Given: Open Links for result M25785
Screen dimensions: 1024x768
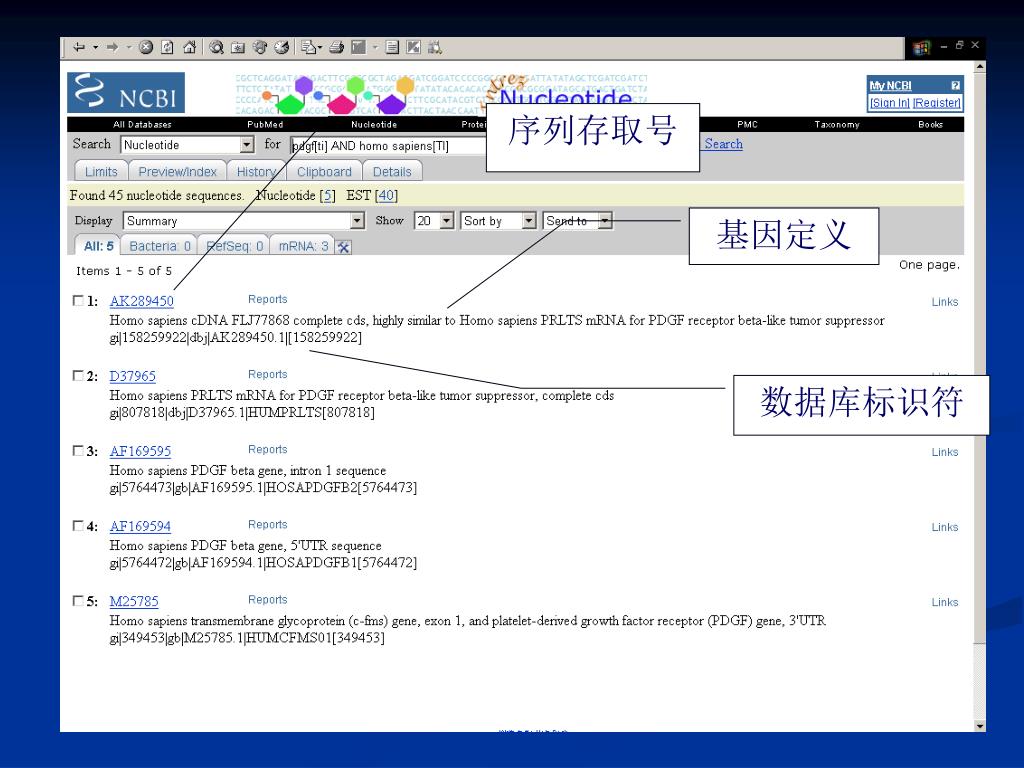Looking at the screenshot, I should pos(945,602).
